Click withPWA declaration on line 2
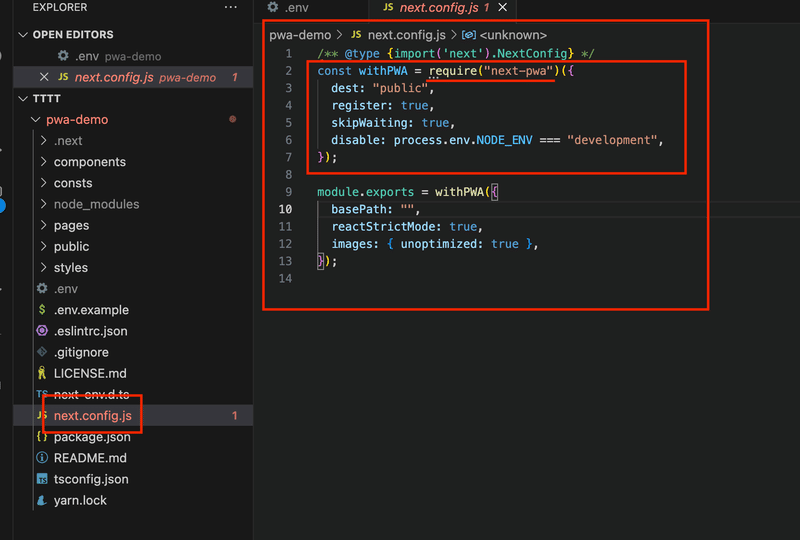 point(383,71)
